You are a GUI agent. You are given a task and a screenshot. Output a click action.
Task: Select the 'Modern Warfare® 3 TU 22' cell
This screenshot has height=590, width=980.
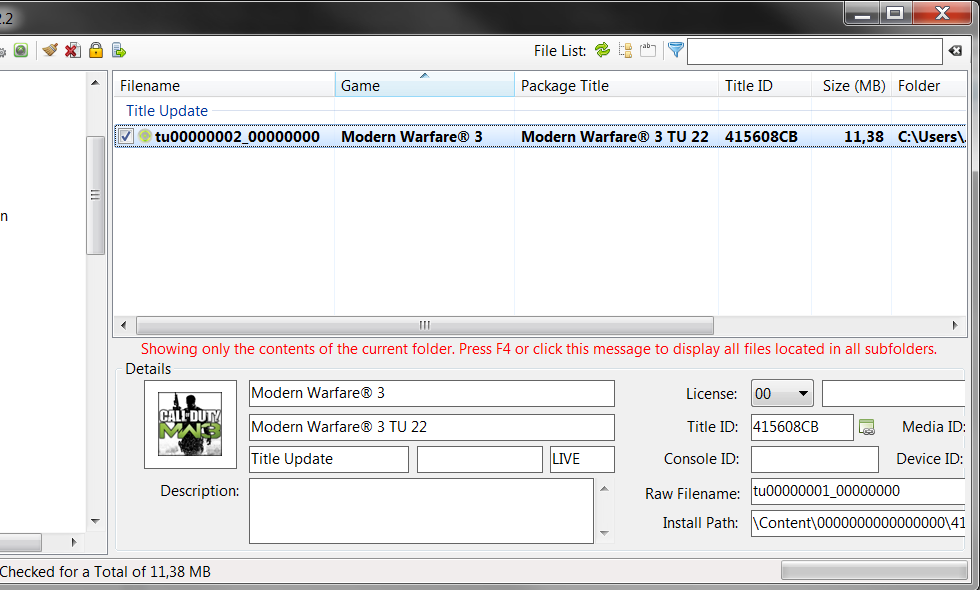coord(615,136)
